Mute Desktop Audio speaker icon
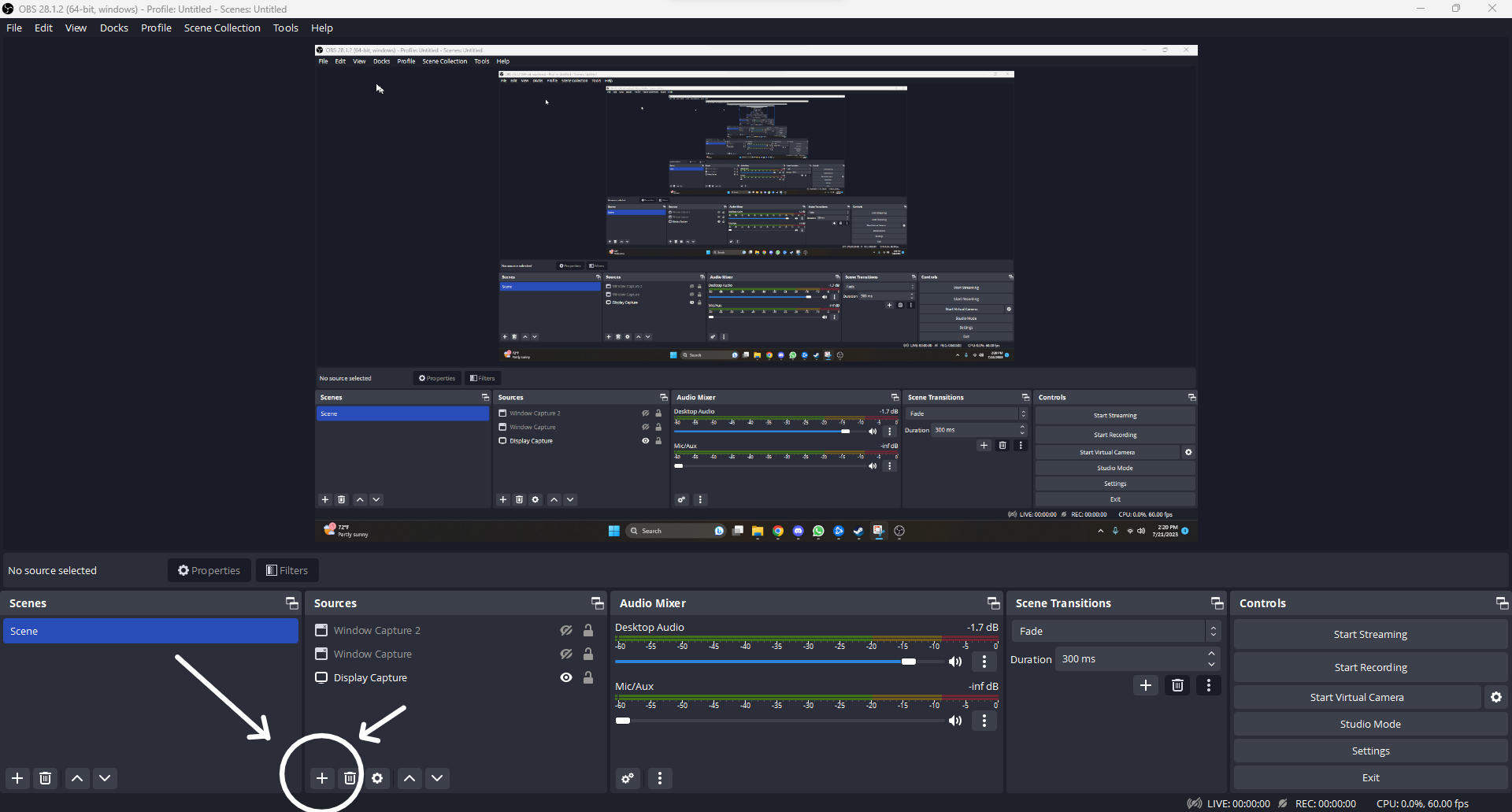 (x=955, y=662)
